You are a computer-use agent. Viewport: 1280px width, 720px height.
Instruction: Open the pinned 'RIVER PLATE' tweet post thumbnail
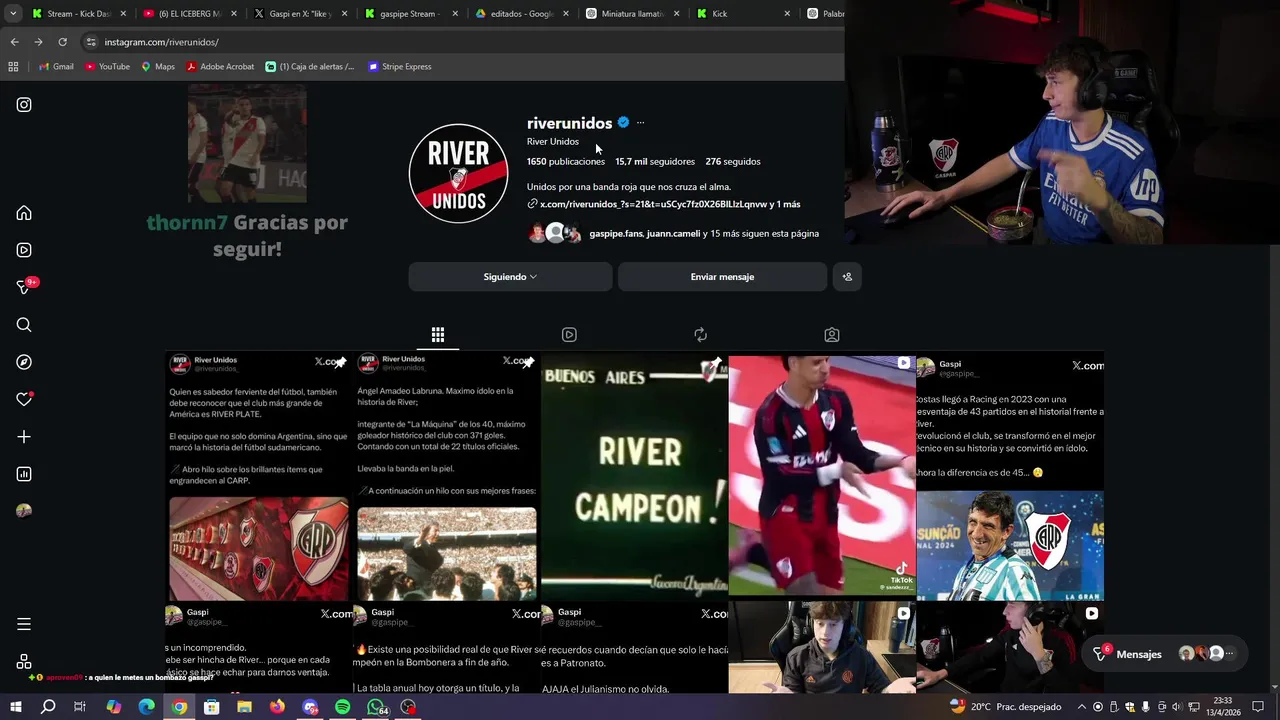click(x=258, y=476)
